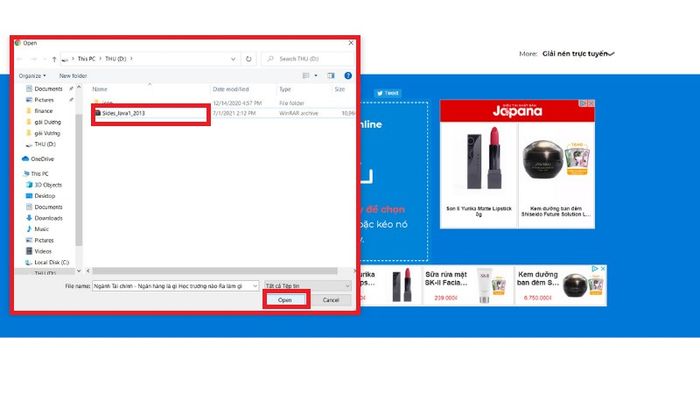Open Videos in the sidebar
This screenshot has width=700, height=394.
coord(43,251)
